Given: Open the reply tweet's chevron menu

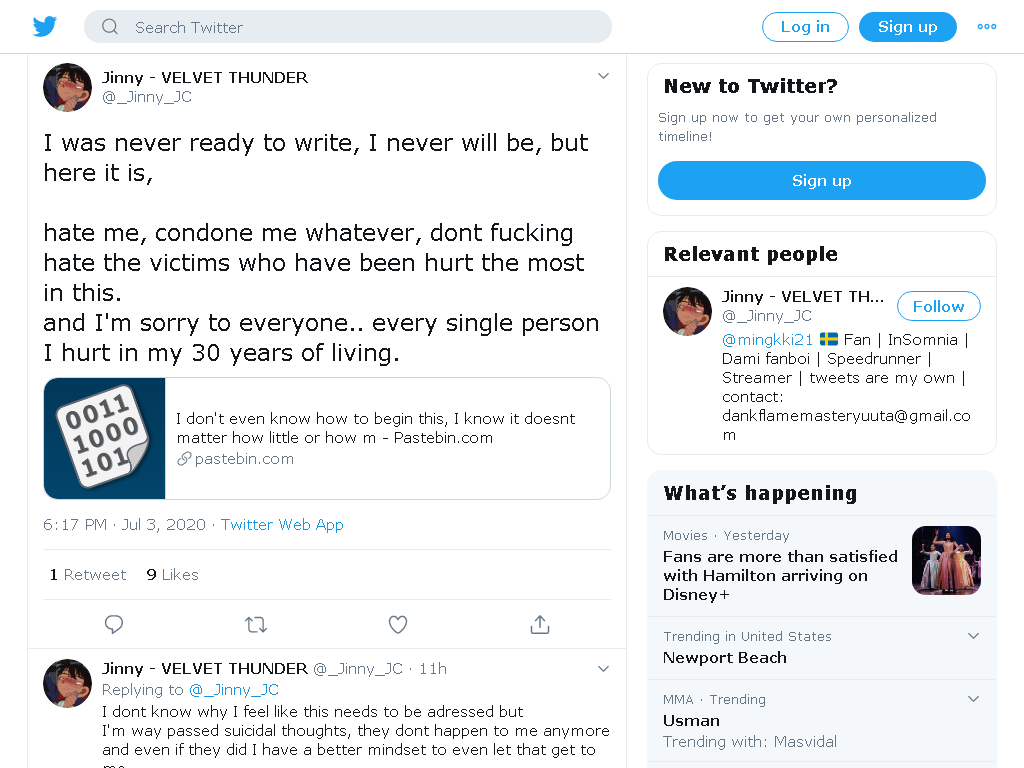Looking at the screenshot, I should (x=603, y=669).
